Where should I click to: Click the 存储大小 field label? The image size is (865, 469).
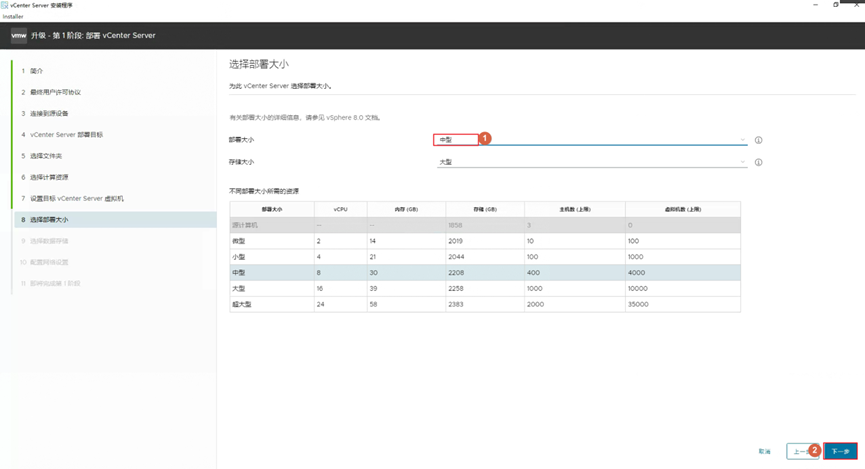click(x=241, y=162)
